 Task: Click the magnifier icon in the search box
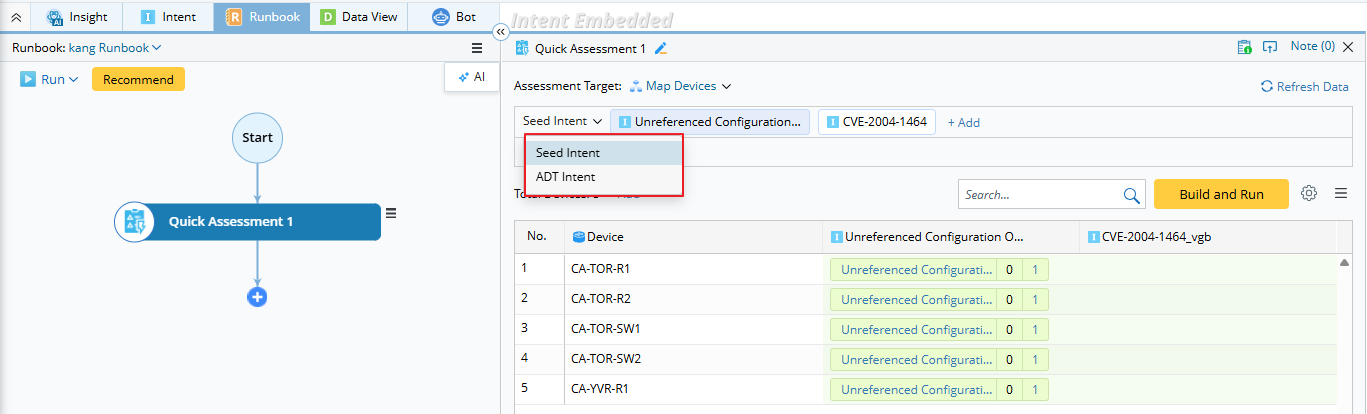click(1131, 195)
